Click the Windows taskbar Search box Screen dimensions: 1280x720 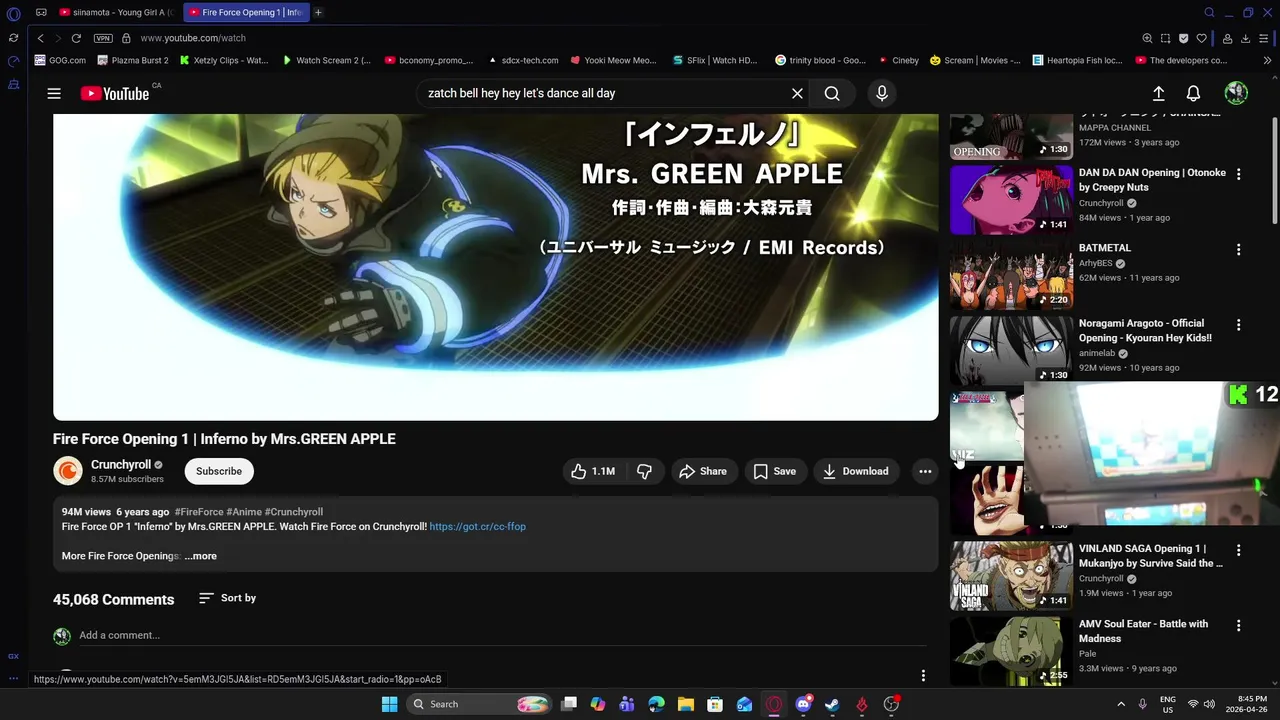tap(480, 704)
